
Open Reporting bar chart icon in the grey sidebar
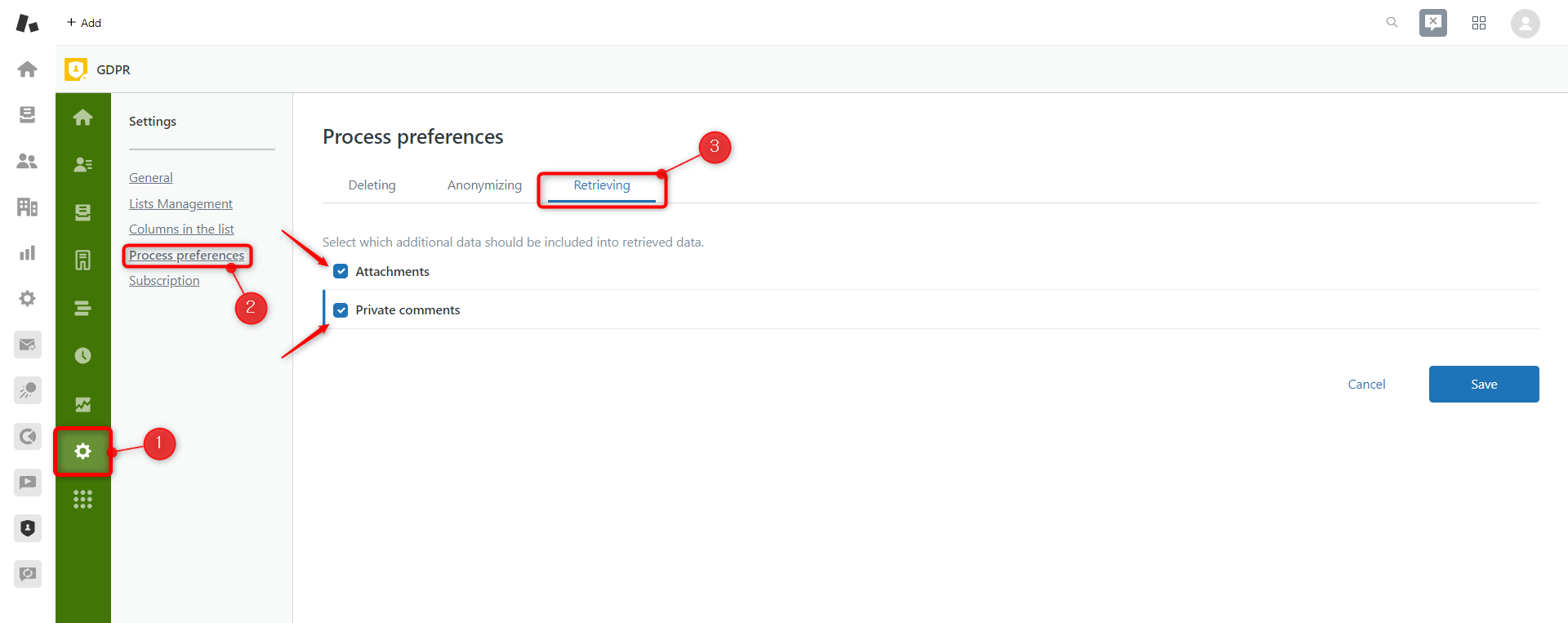pos(27,252)
